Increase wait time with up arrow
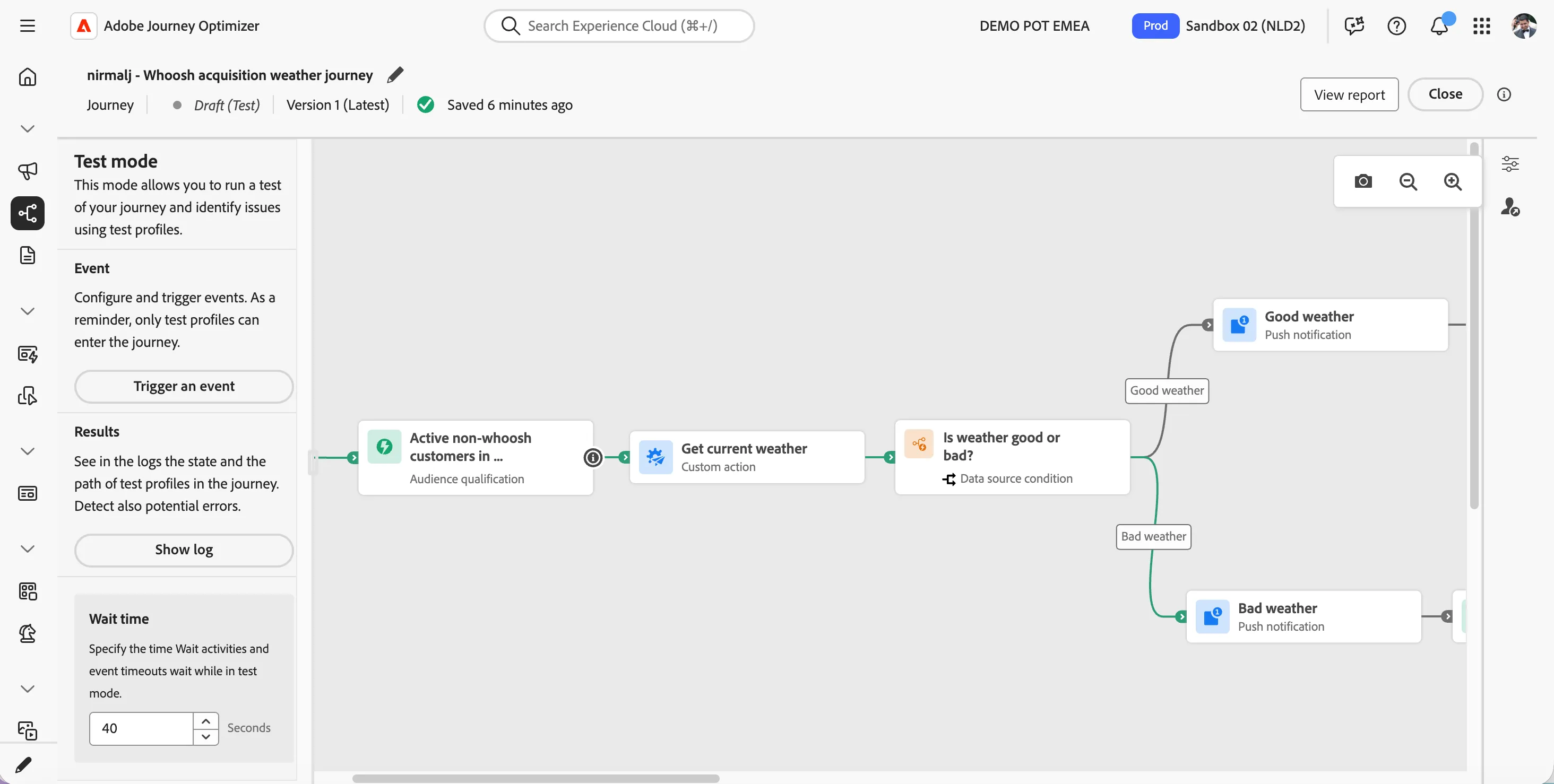The height and width of the screenshot is (784, 1554). (x=206, y=720)
